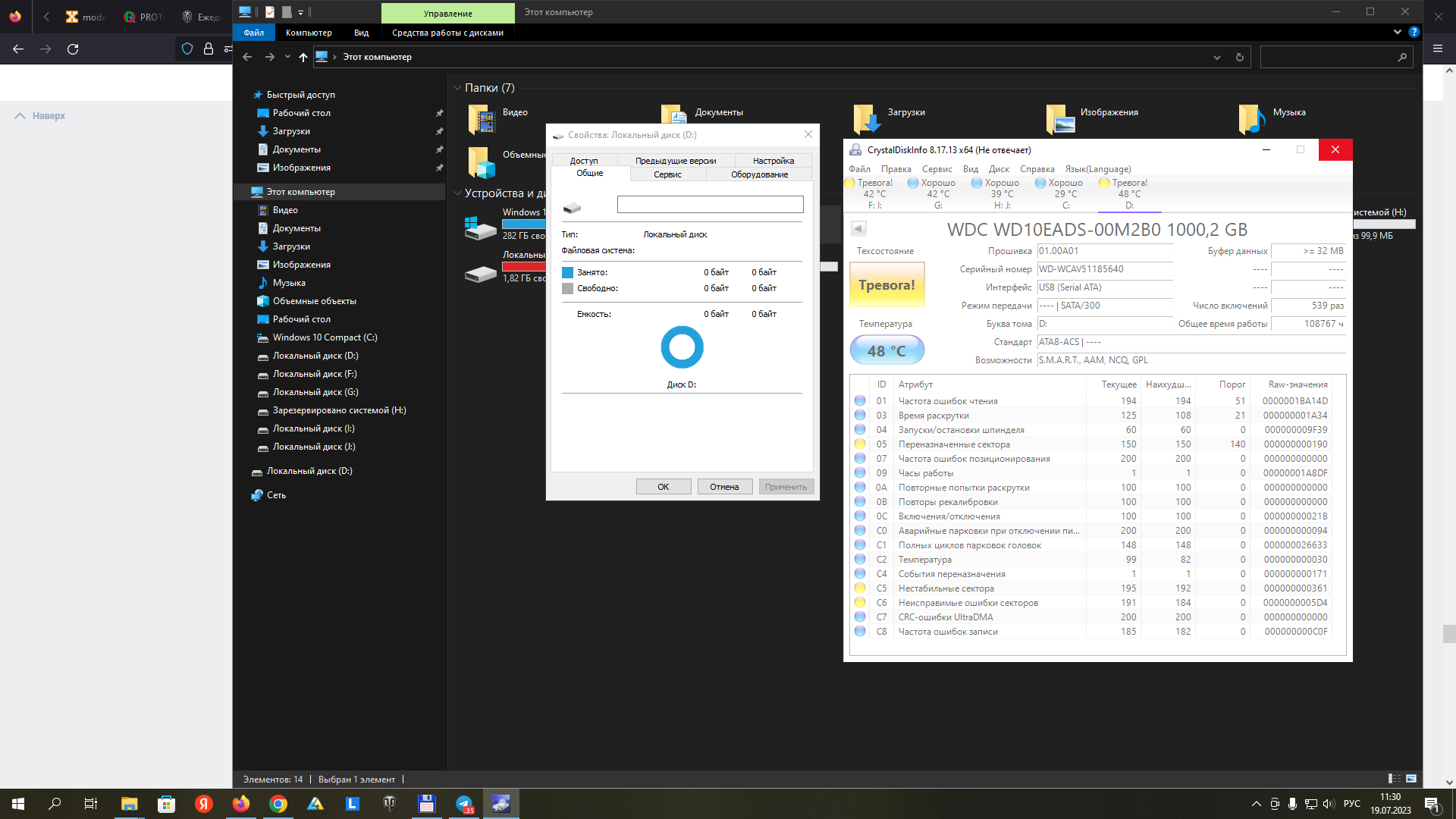
Task: Expand the Explorer ribbon chevron
Action: [x=1398, y=32]
